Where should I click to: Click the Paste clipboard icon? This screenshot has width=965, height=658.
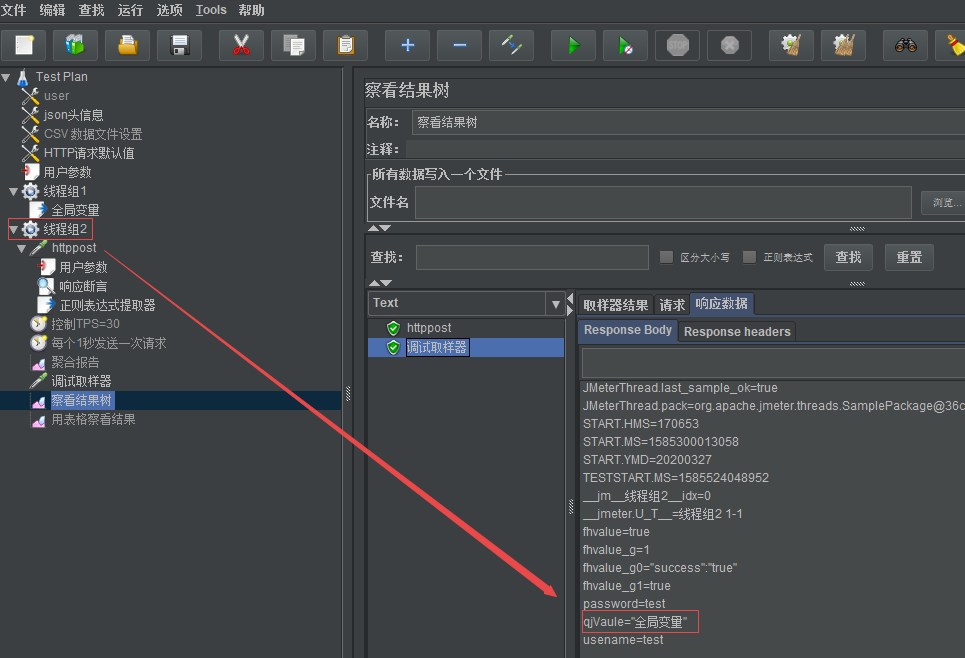pos(345,45)
